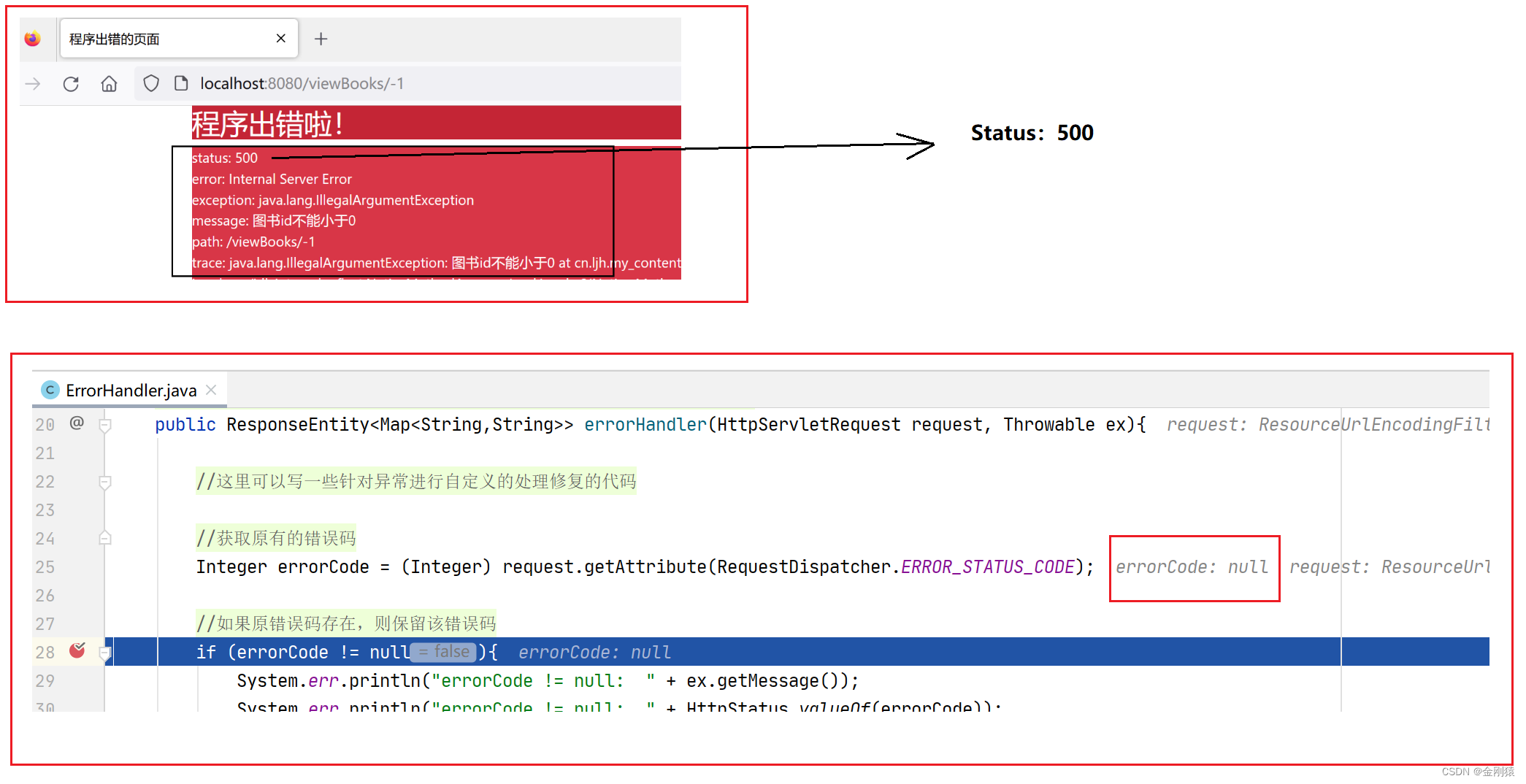Click the status: 500 line
This screenshot has width=1526, height=784.
click(x=225, y=158)
